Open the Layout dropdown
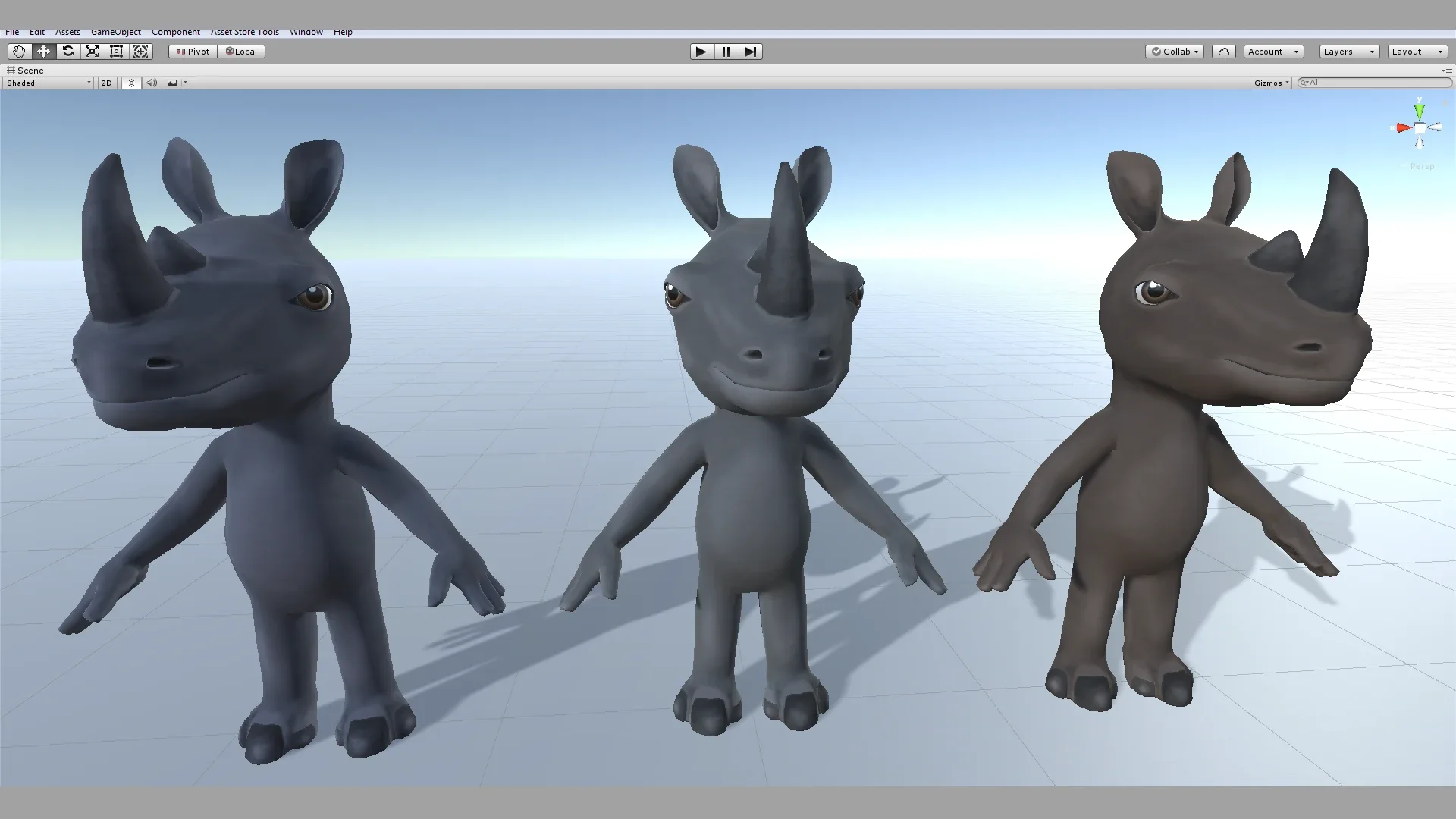The width and height of the screenshot is (1456, 819). (1417, 52)
